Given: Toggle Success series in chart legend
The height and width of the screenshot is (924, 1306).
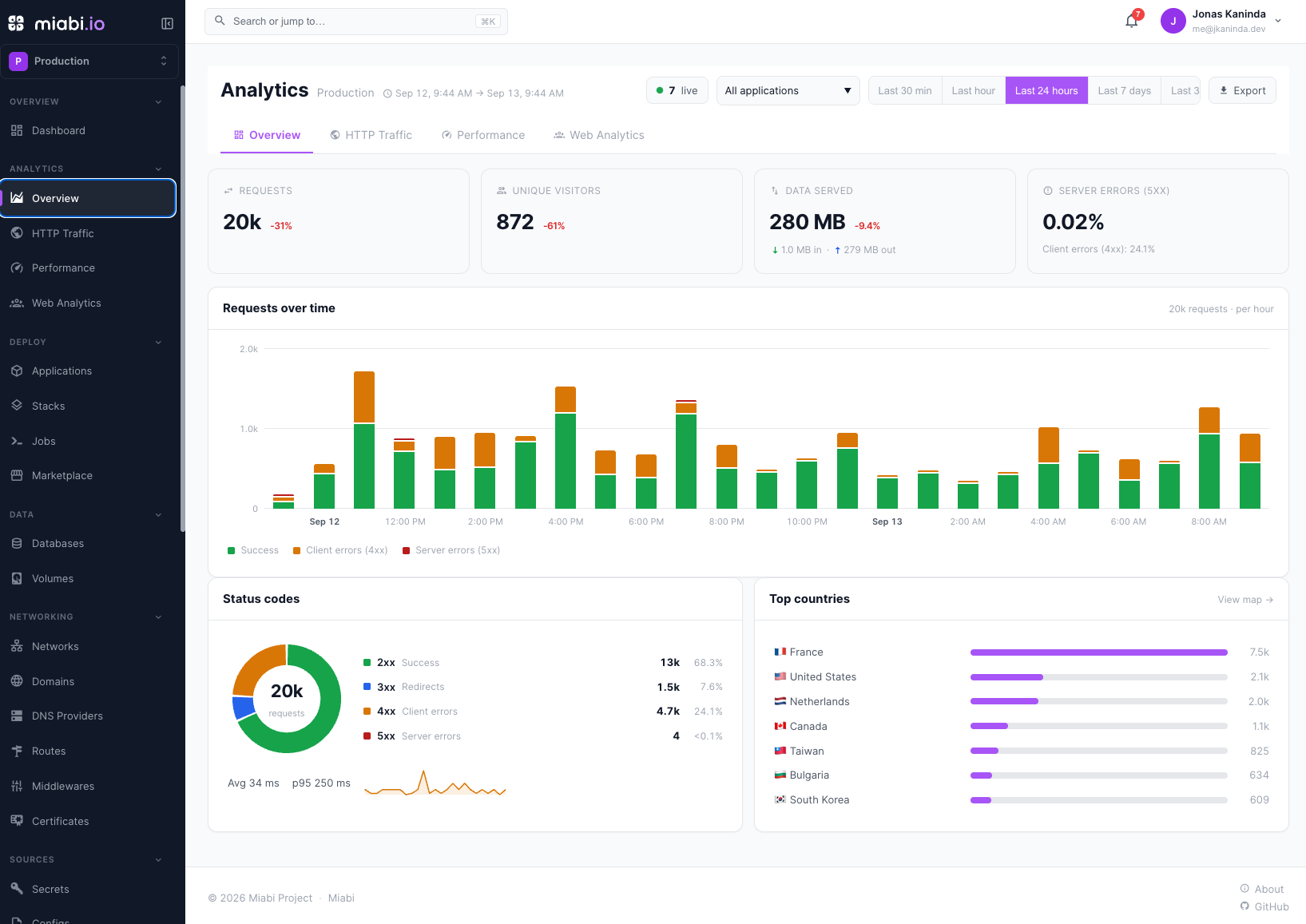Looking at the screenshot, I should click(253, 550).
